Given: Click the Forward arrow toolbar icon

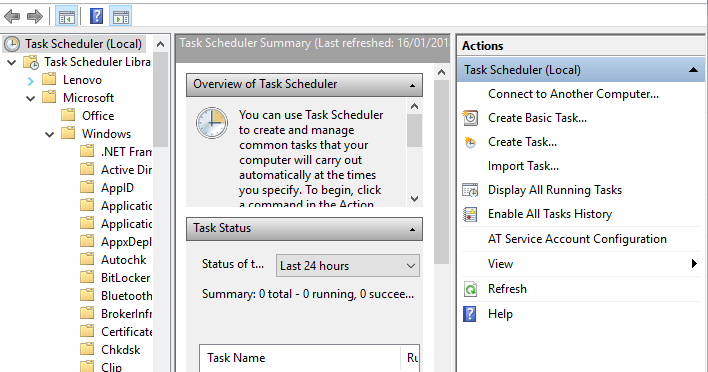Looking at the screenshot, I should click(35, 17).
